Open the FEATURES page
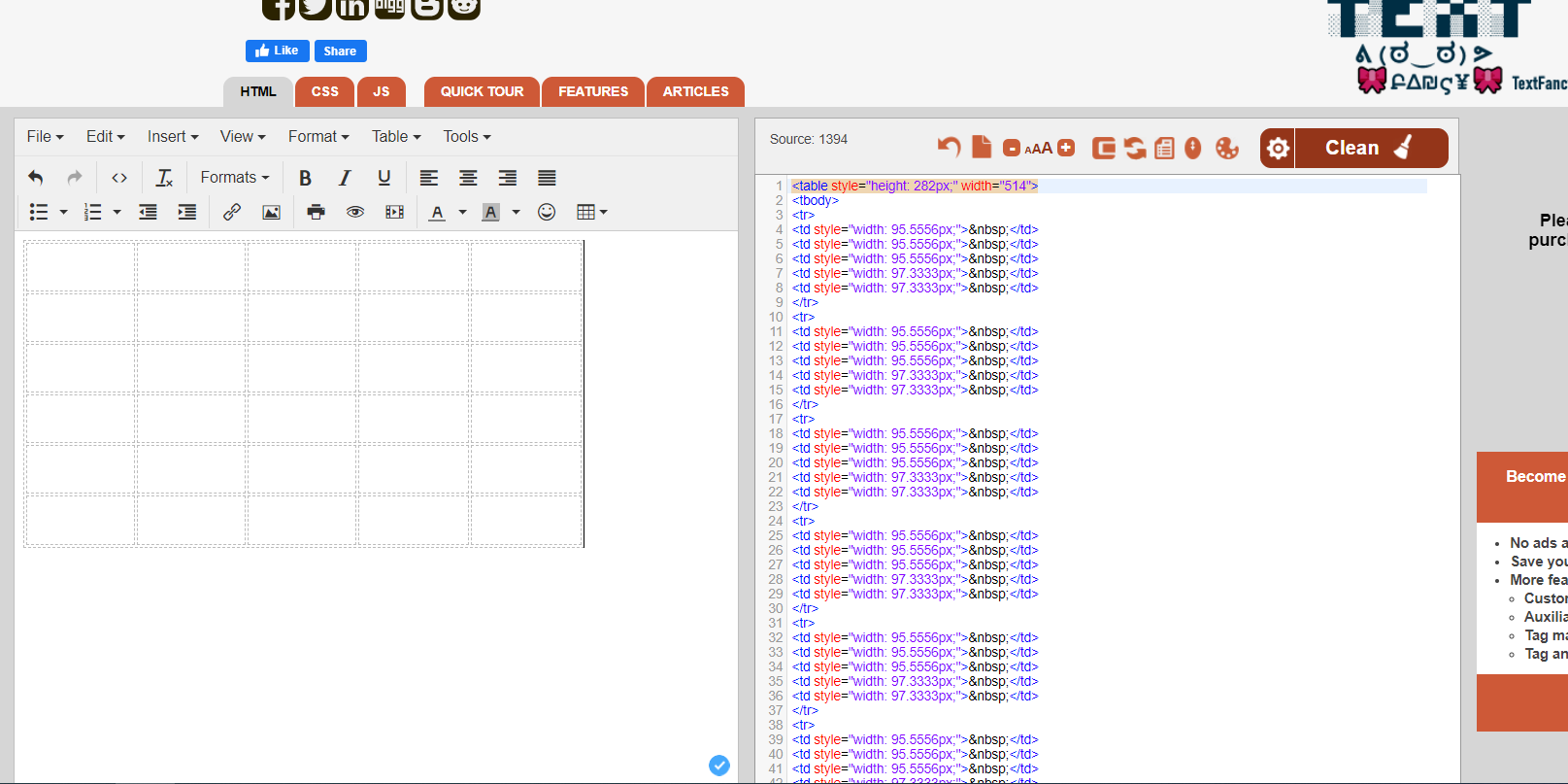Image resolution: width=1568 pixels, height=784 pixels. [593, 91]
